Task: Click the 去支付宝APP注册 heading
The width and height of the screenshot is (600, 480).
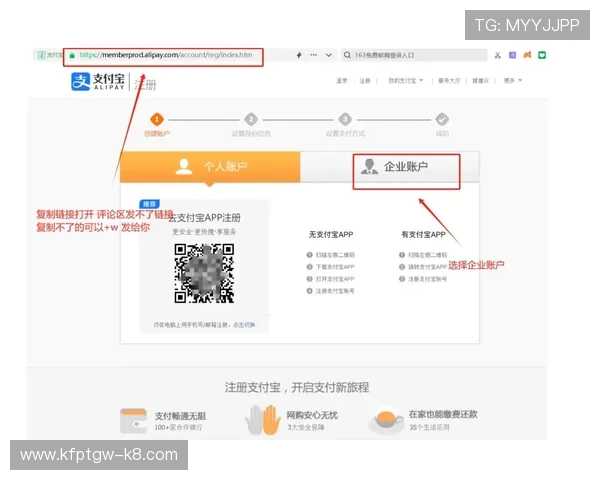Action: [x=204, y=218]
